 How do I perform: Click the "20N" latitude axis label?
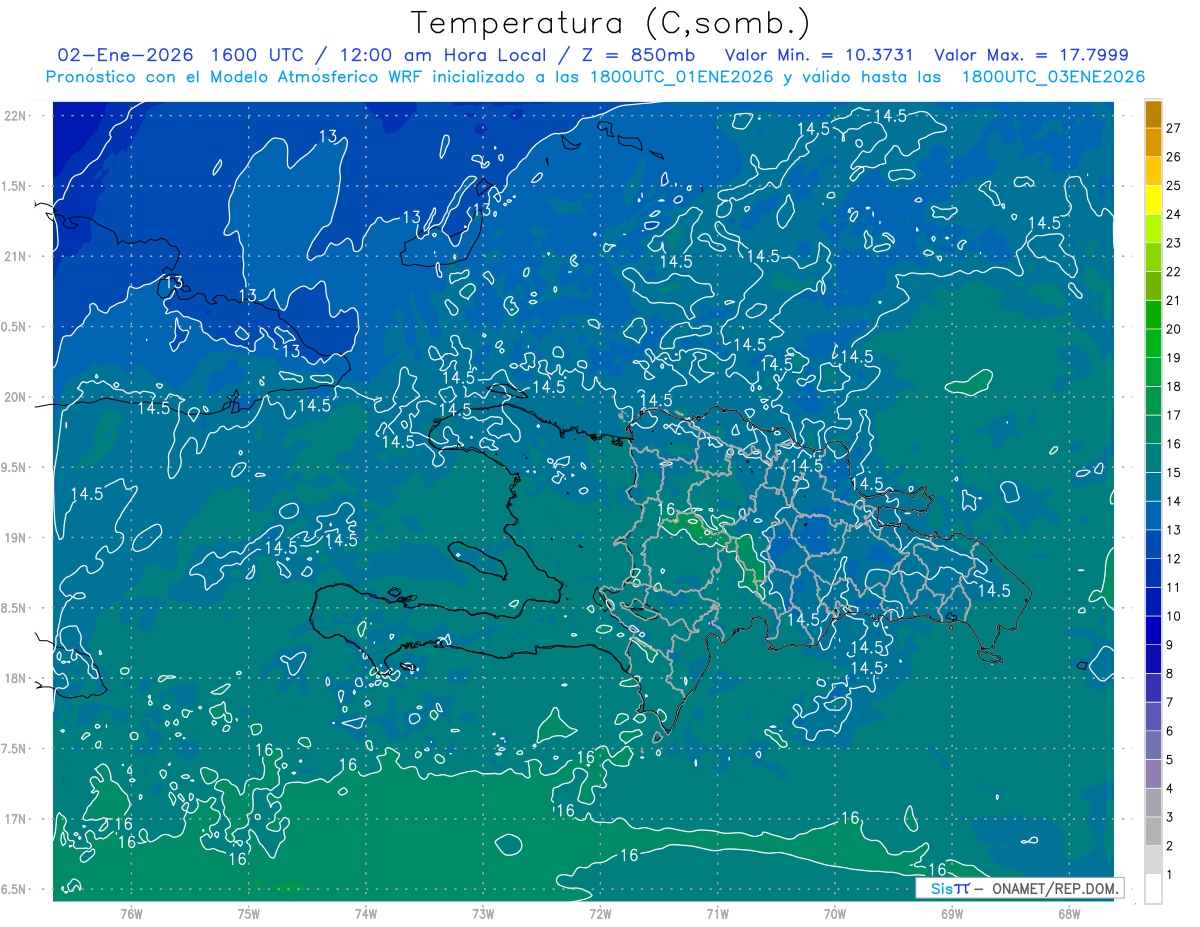(x=15, y=397)
